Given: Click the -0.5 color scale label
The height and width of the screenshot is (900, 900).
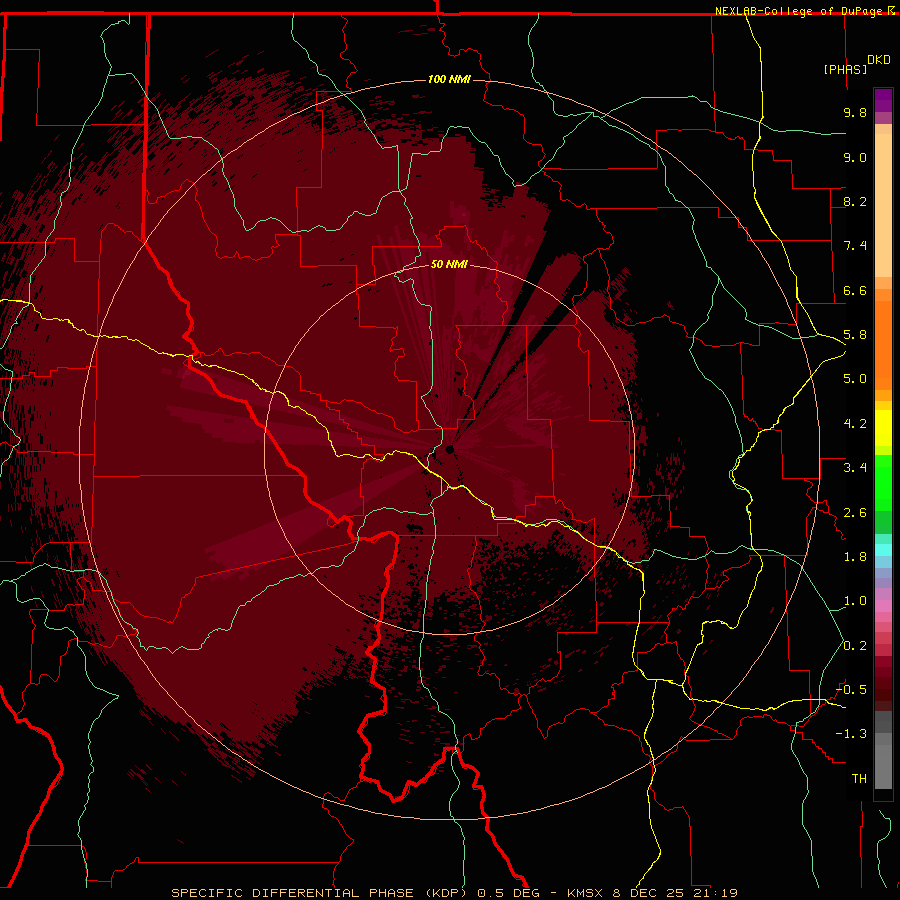Looking at the screenshot, I should (x=851, y=690).
